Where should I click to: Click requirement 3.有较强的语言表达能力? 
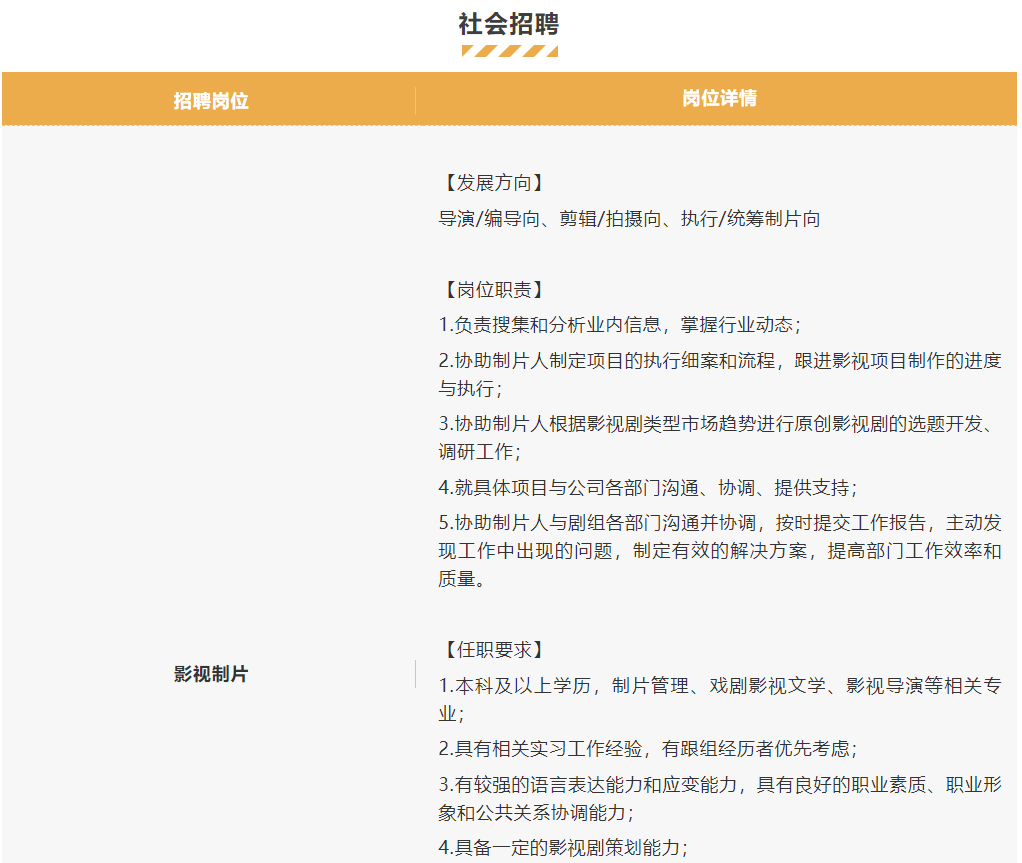720,798
